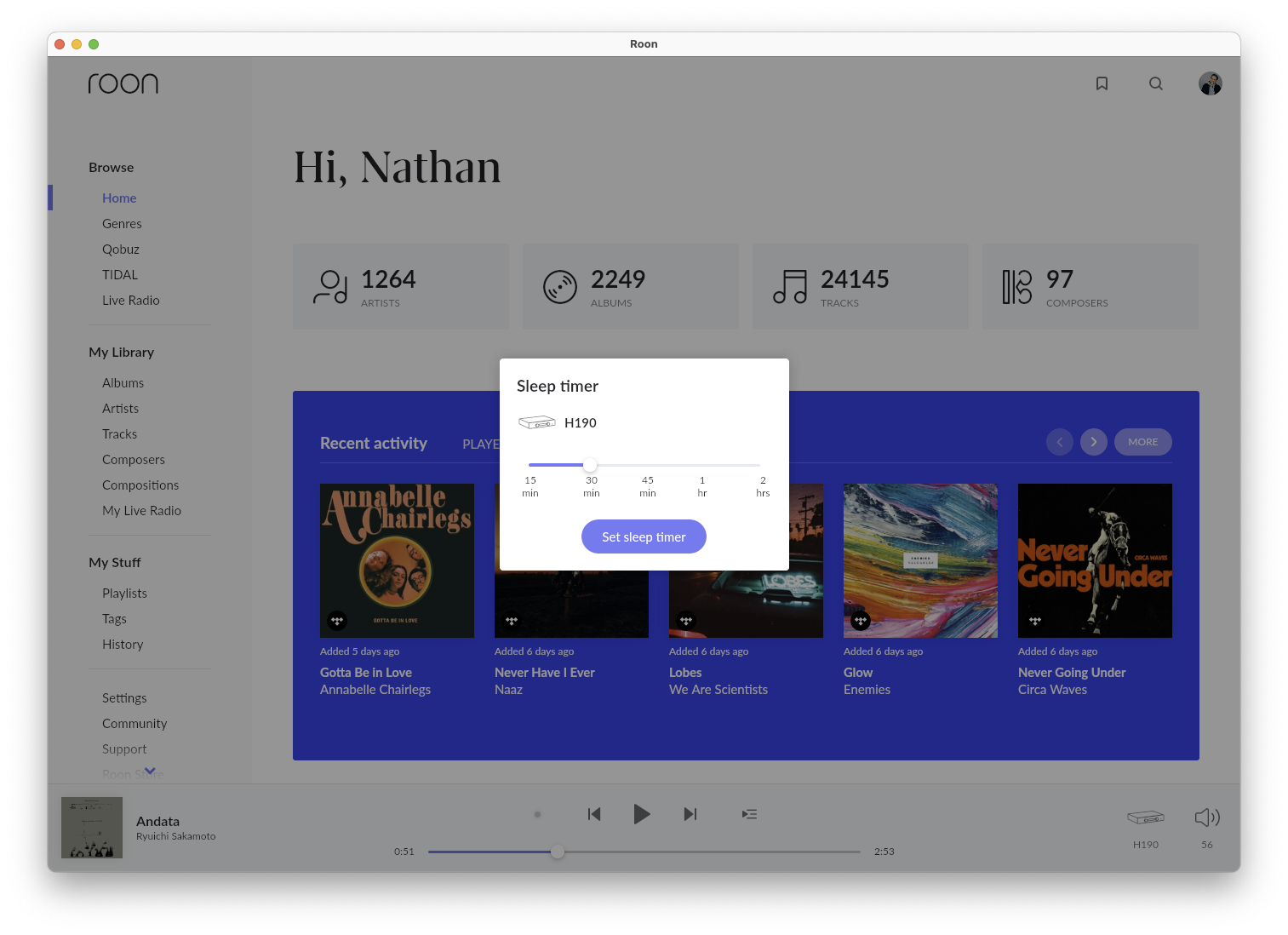Open the Glow album cover

coord(920,560)
